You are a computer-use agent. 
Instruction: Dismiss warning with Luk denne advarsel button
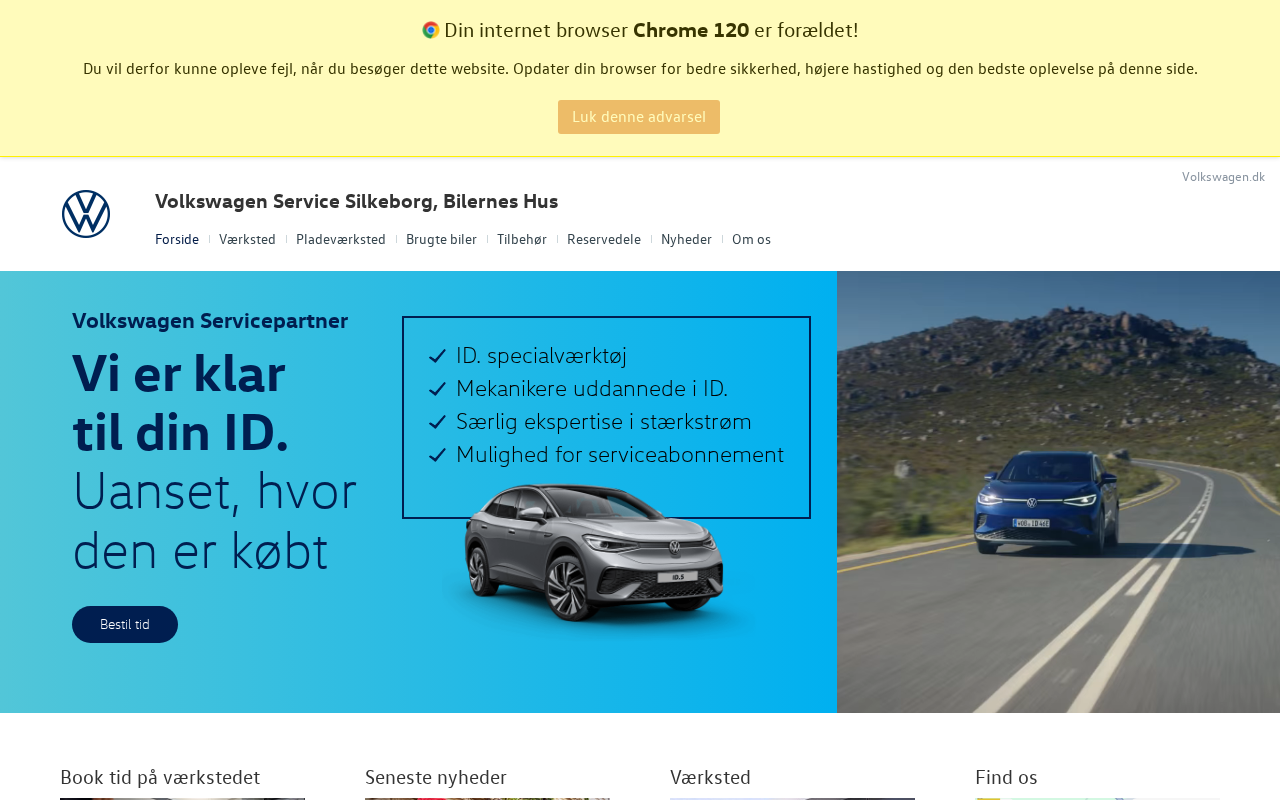click(639, 117)
